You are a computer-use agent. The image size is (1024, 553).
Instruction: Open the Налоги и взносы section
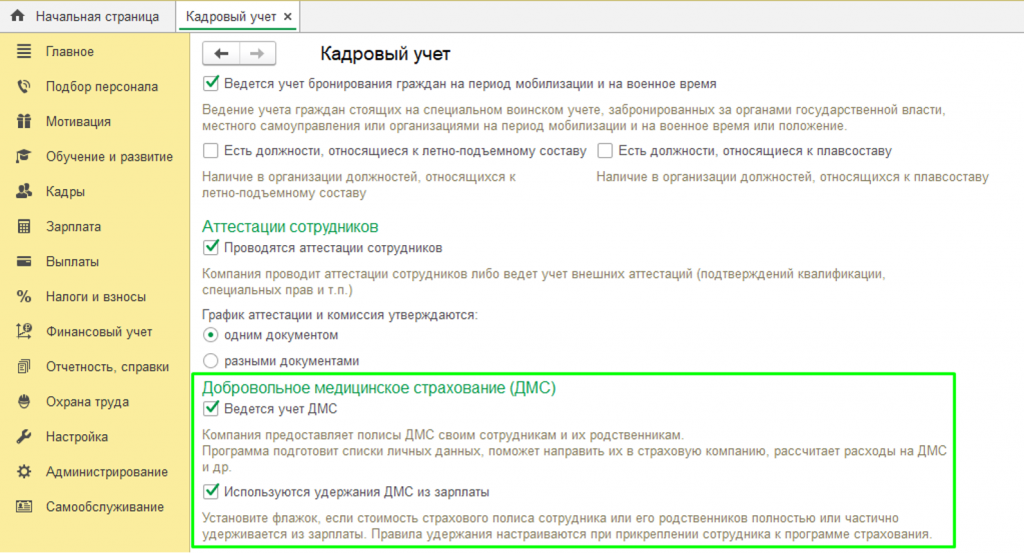(x=95, y=296)
